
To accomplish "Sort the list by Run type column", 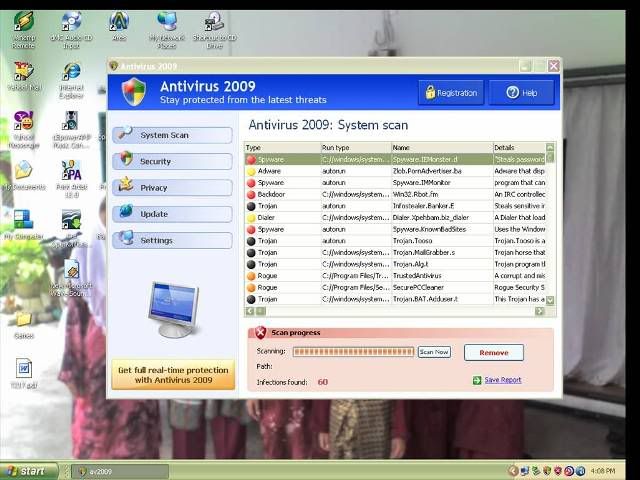I will pyautogui.click(x=356, y=148).
